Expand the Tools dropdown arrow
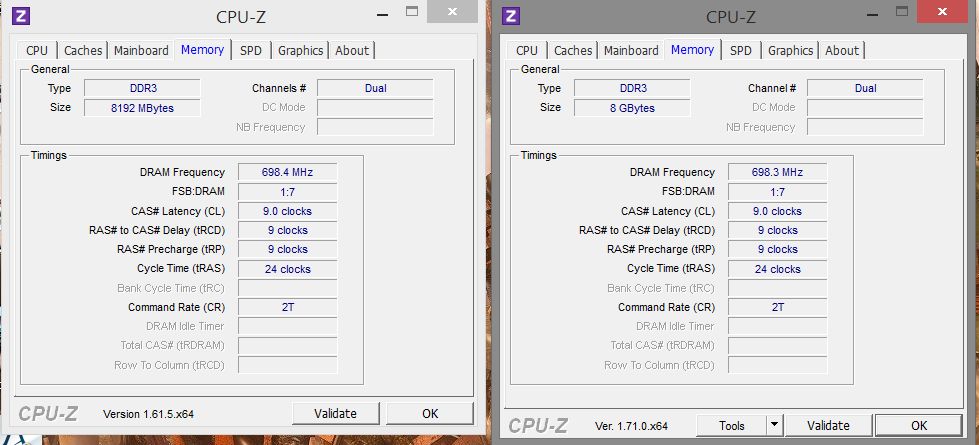The image size is (979, 445). 774,426
